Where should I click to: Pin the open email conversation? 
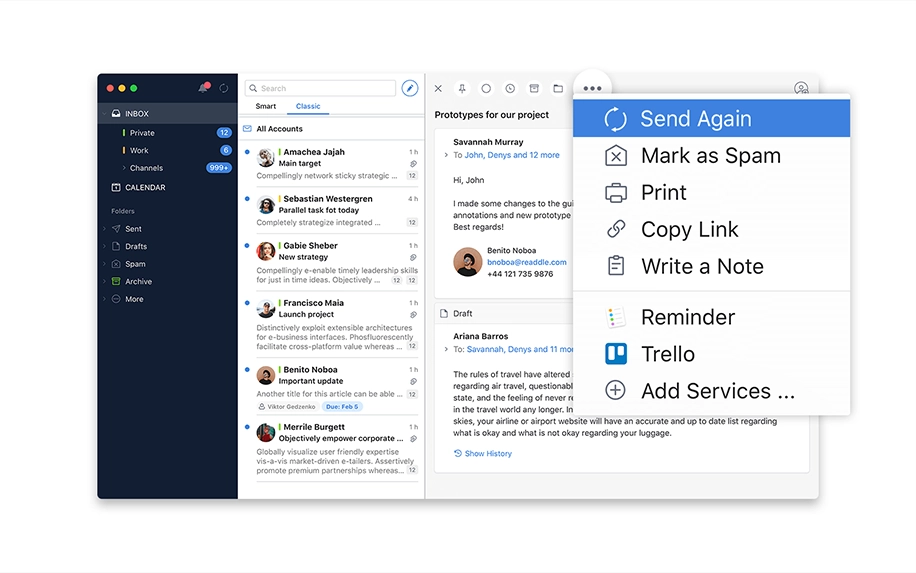[462, 88]
